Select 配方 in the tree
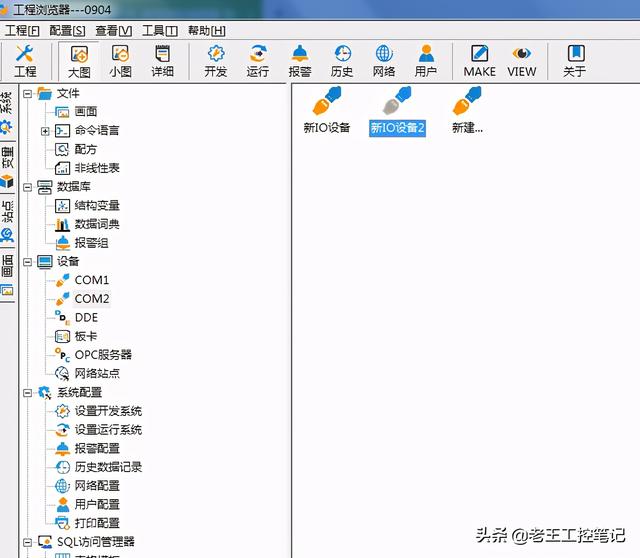 coord(86,149)
